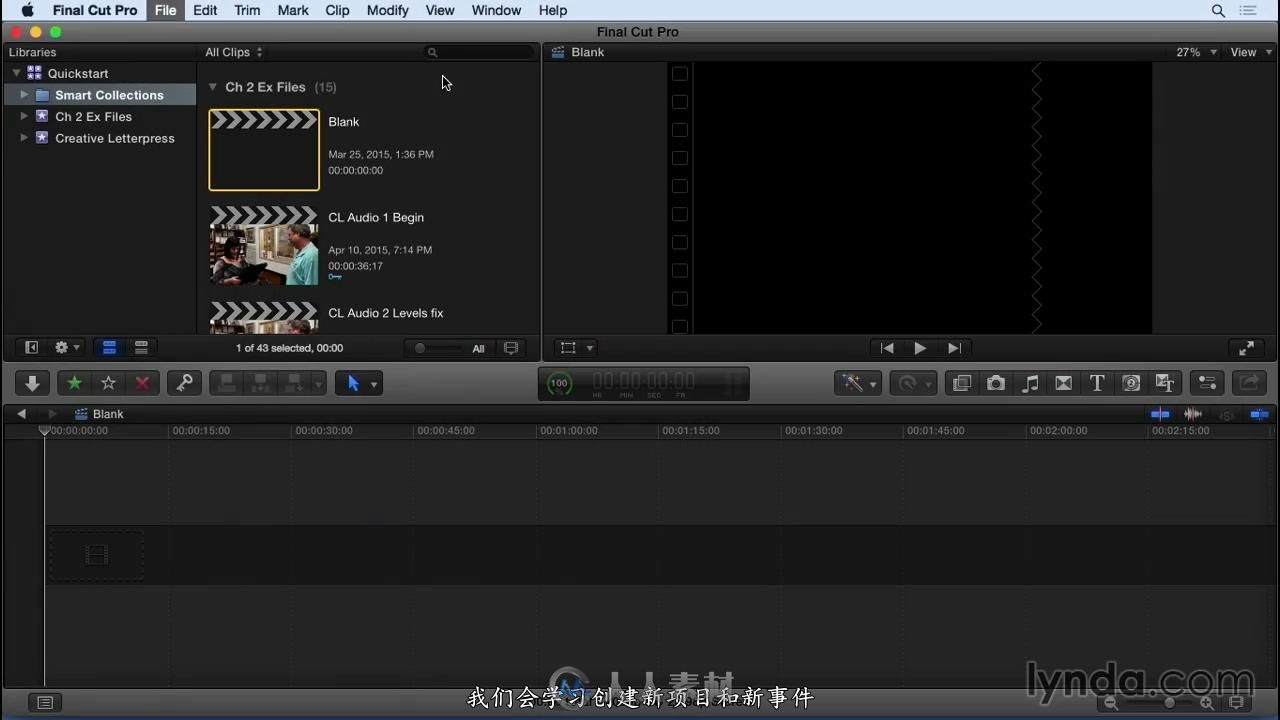This screenshot has height=720, width=1280.
Task: Toggle snapping in the timeline
Action: tap(1259, 414)
